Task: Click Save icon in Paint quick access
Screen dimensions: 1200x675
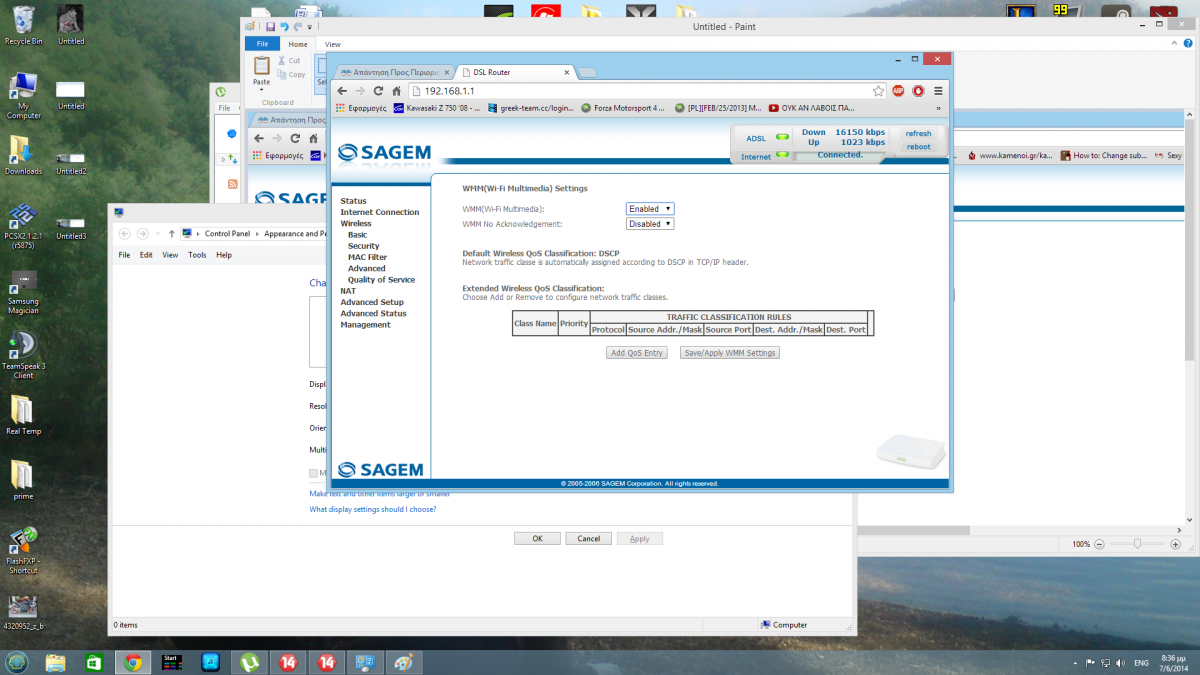Action: [270, 27]
